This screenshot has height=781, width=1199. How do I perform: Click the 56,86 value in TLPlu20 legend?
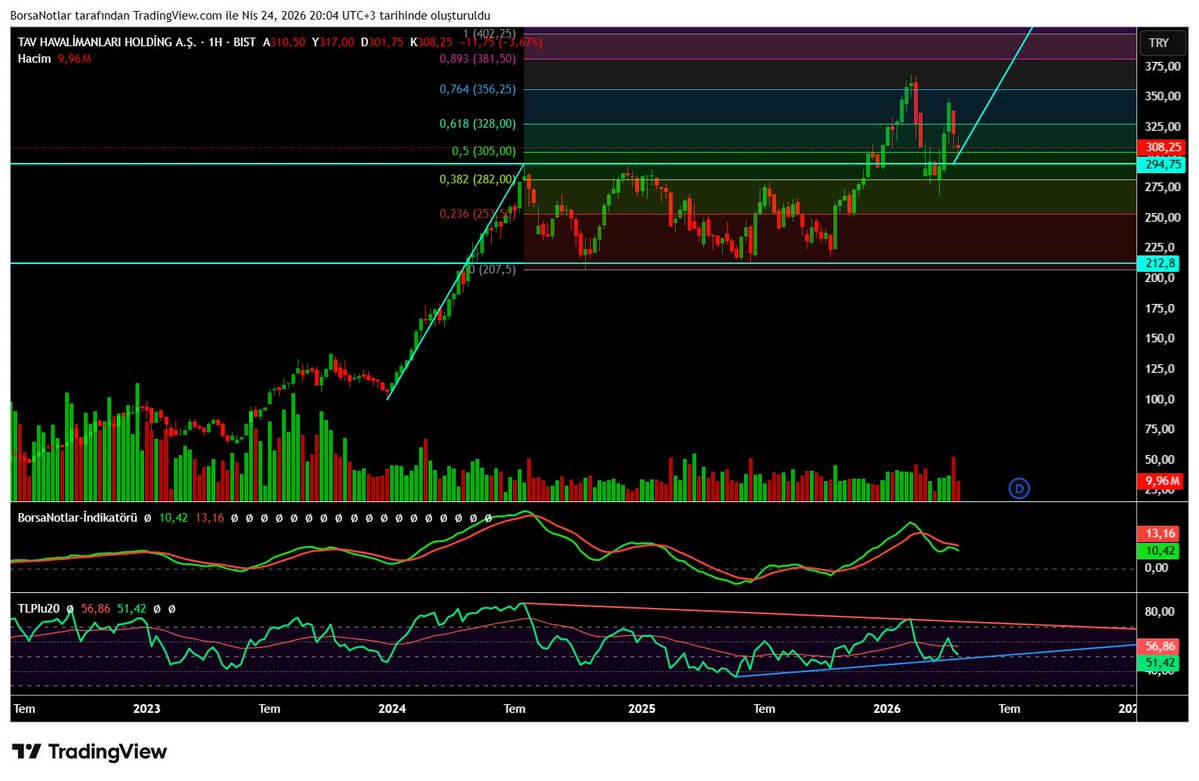(96, 609)
